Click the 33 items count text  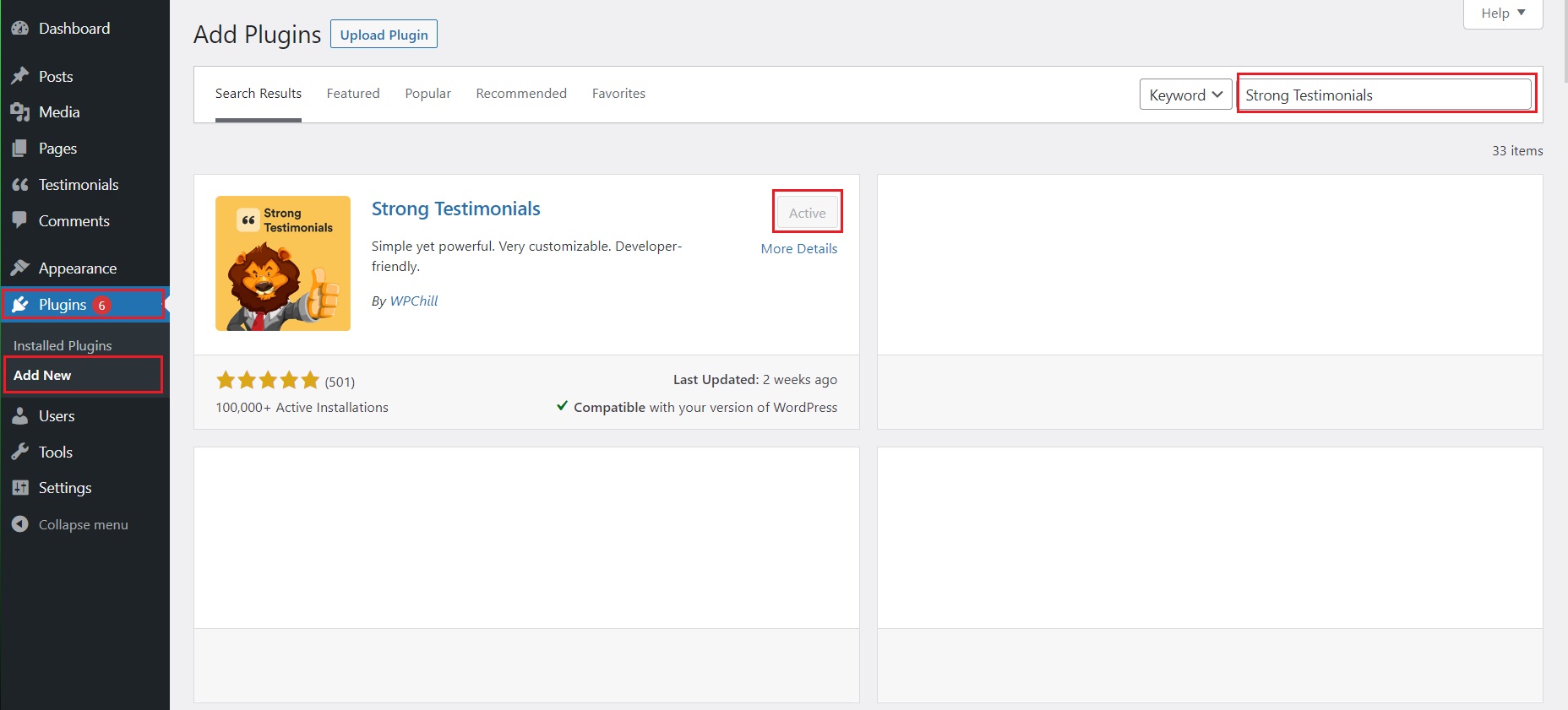(1517, 150)
